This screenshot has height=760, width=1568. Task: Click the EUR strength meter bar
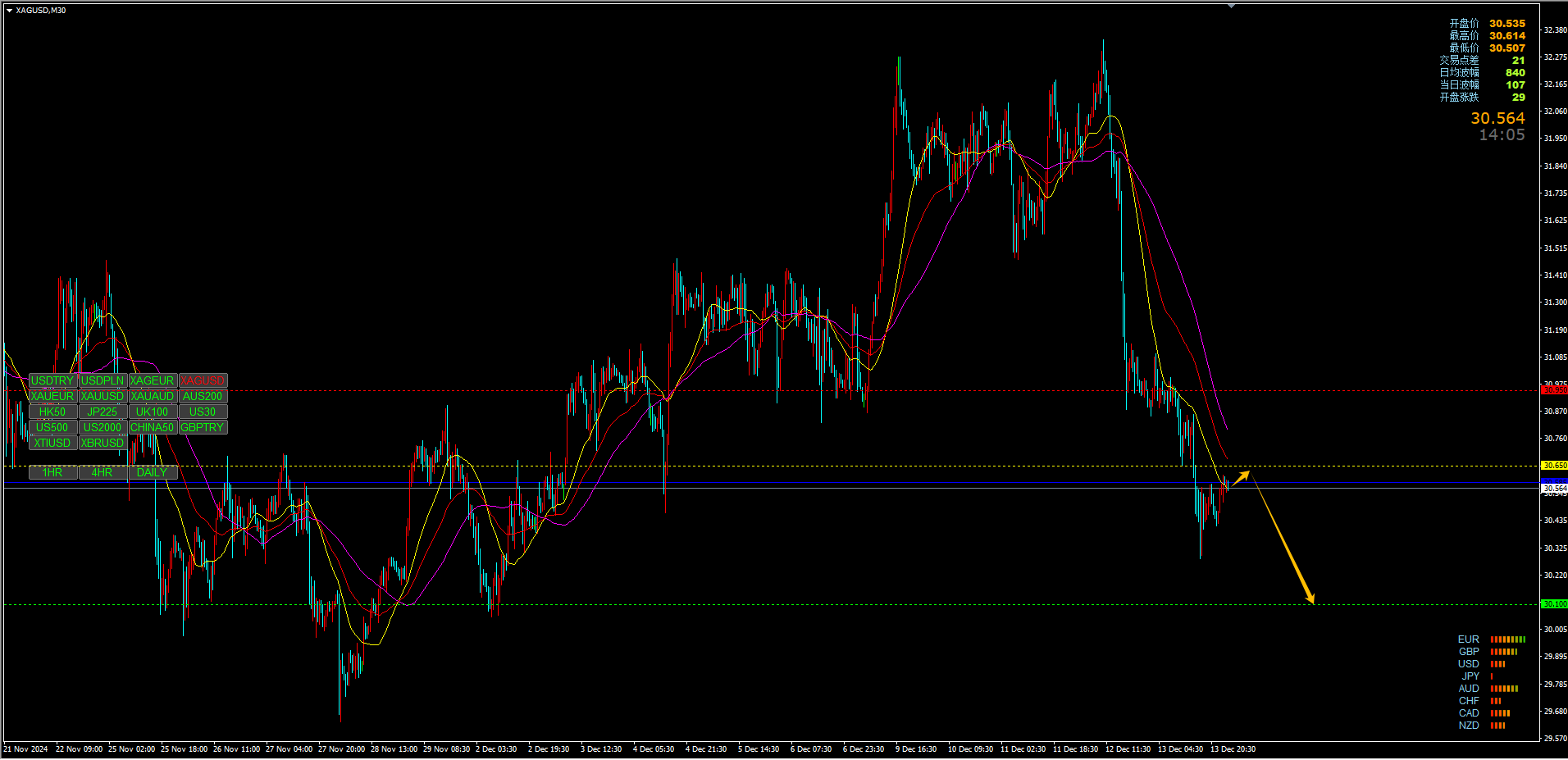[x=1508, y=639]
